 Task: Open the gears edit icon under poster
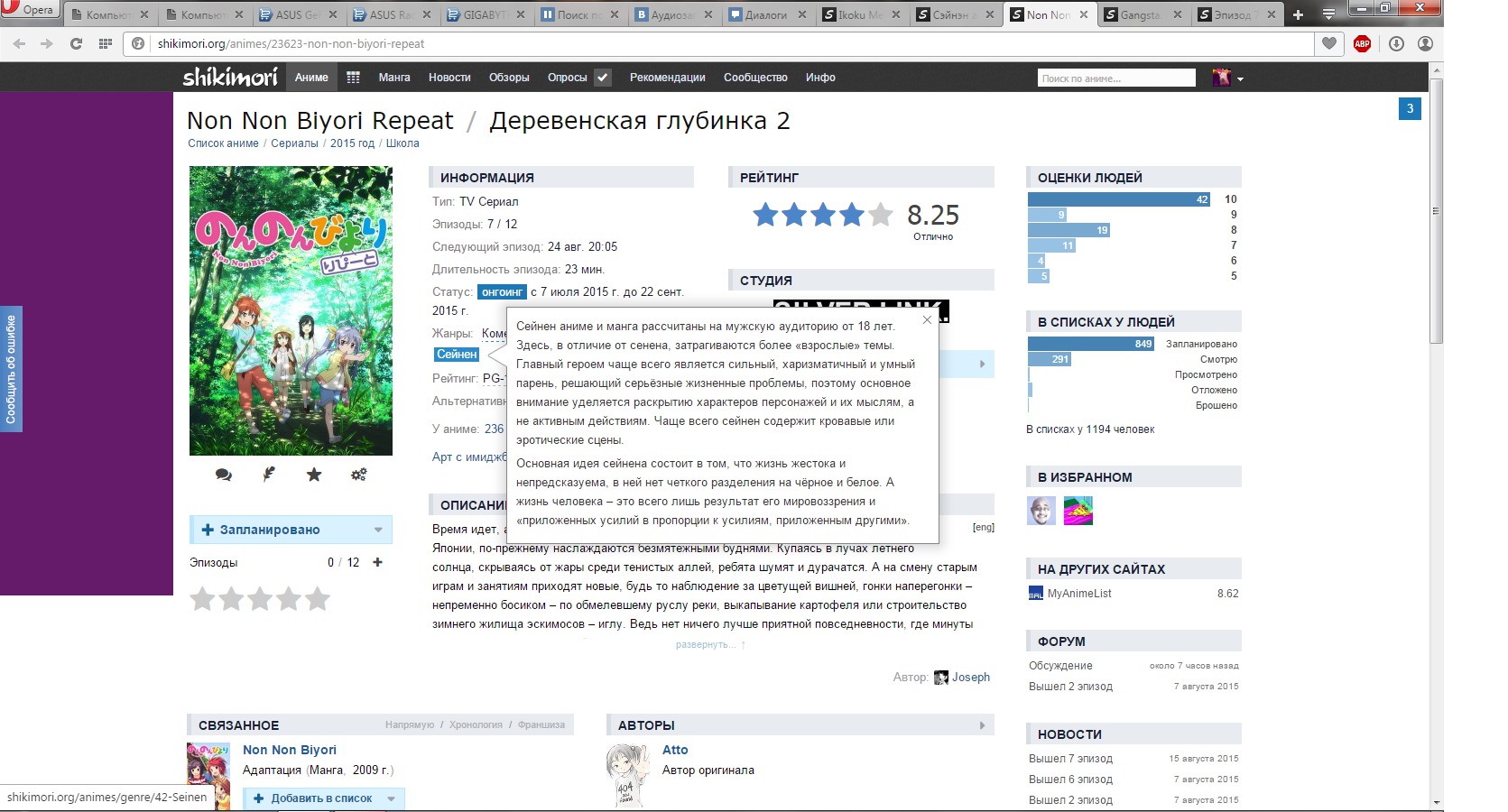[x=359, y=475]
